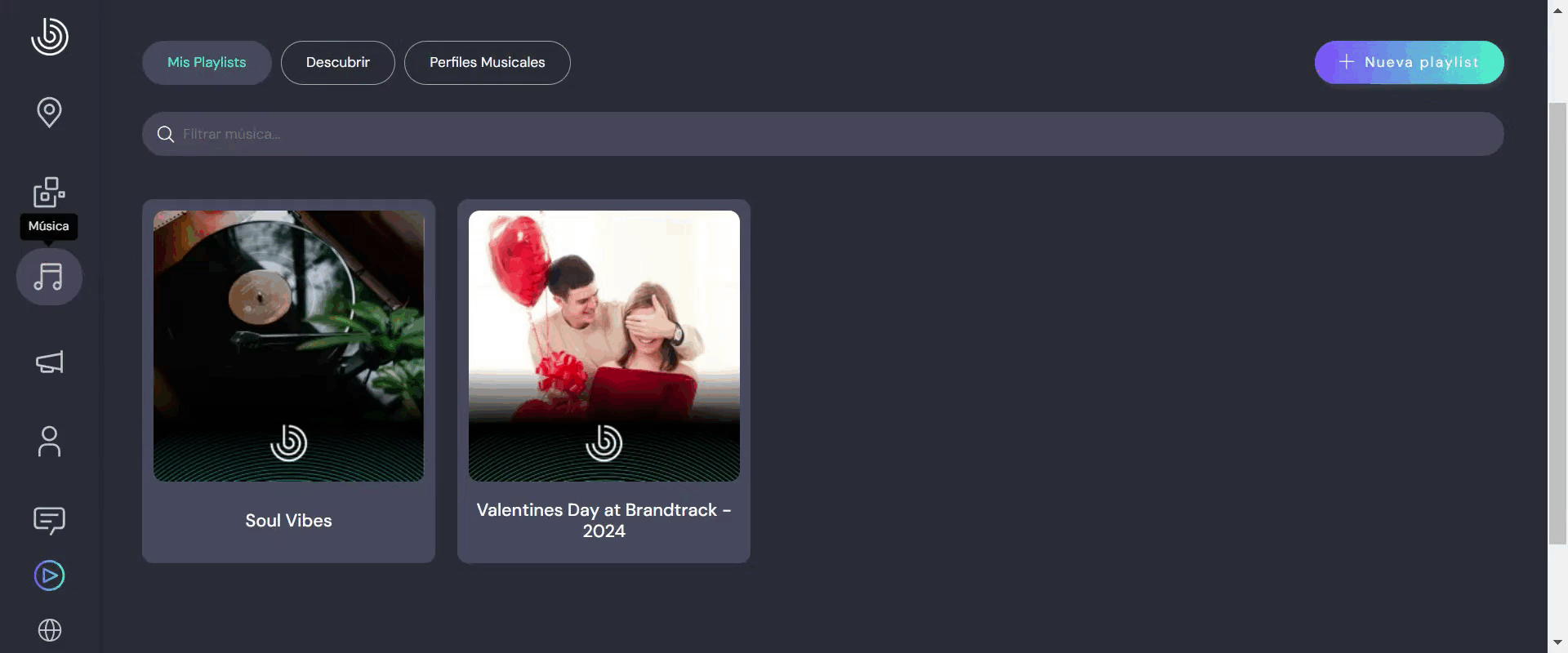Open the megaphone announcements section
The height and width of the screenshot is (653, 1568).
pyautogui.click(x=49, y=362)
